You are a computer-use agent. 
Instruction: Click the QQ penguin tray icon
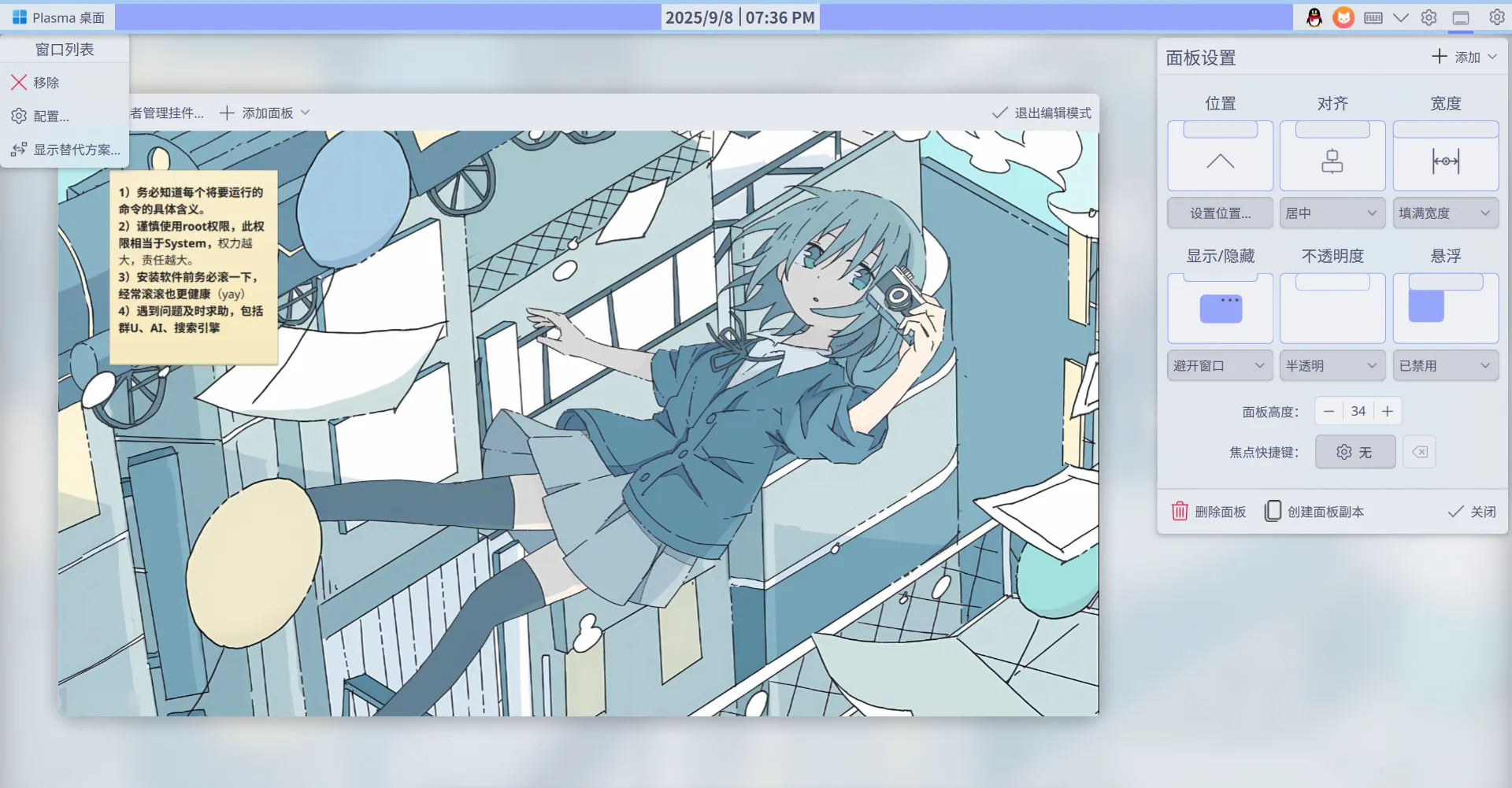click(1314, 17)
